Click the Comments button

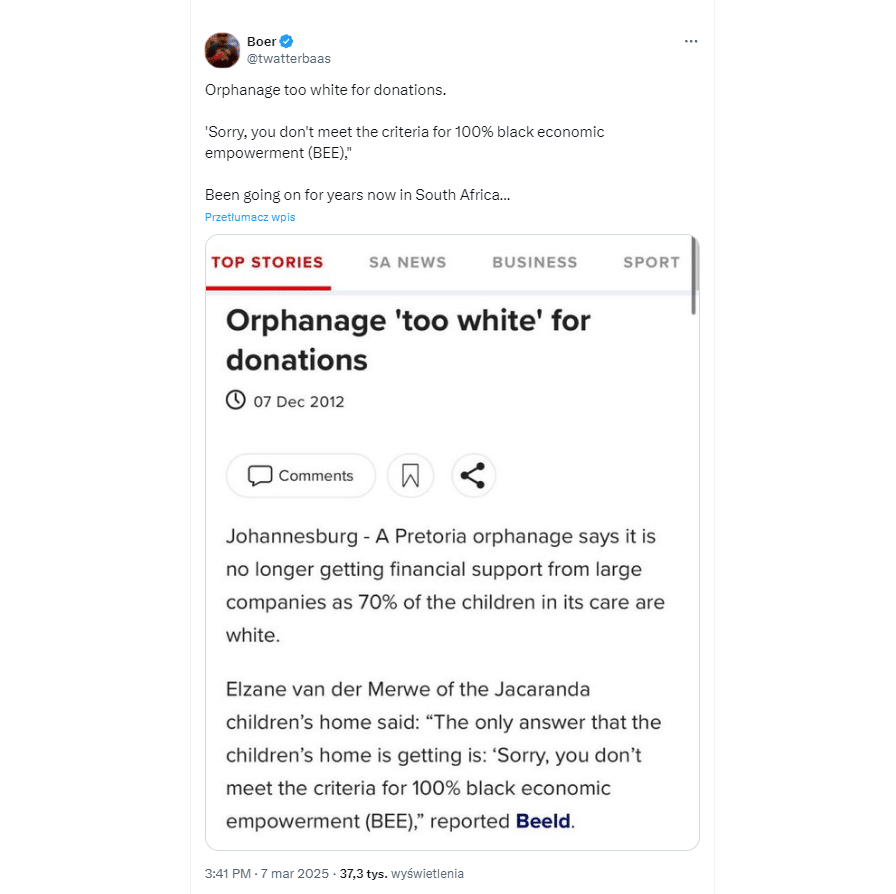click(x=301, y=476)
